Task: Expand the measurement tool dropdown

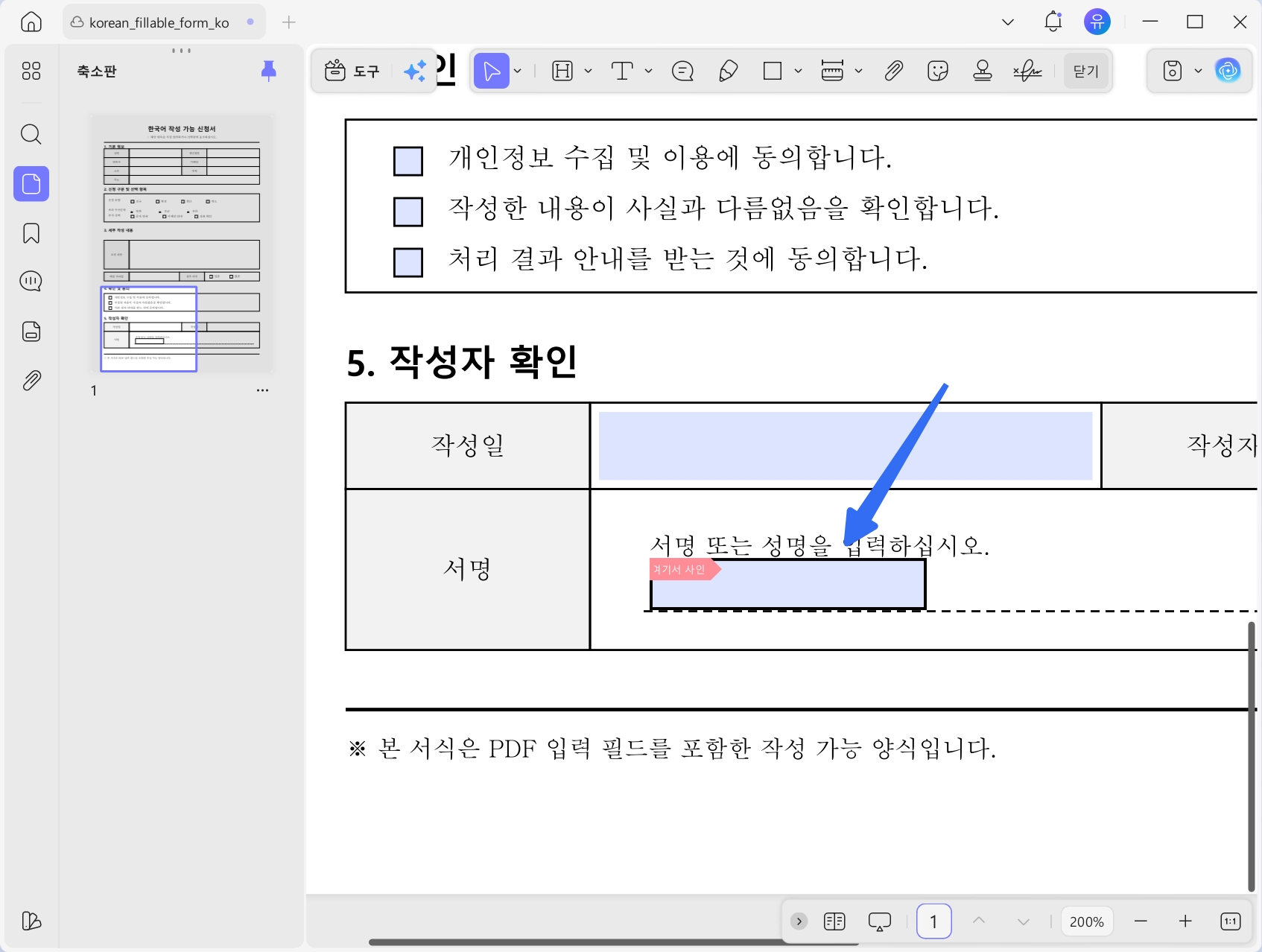Action: tap(859, 72)
